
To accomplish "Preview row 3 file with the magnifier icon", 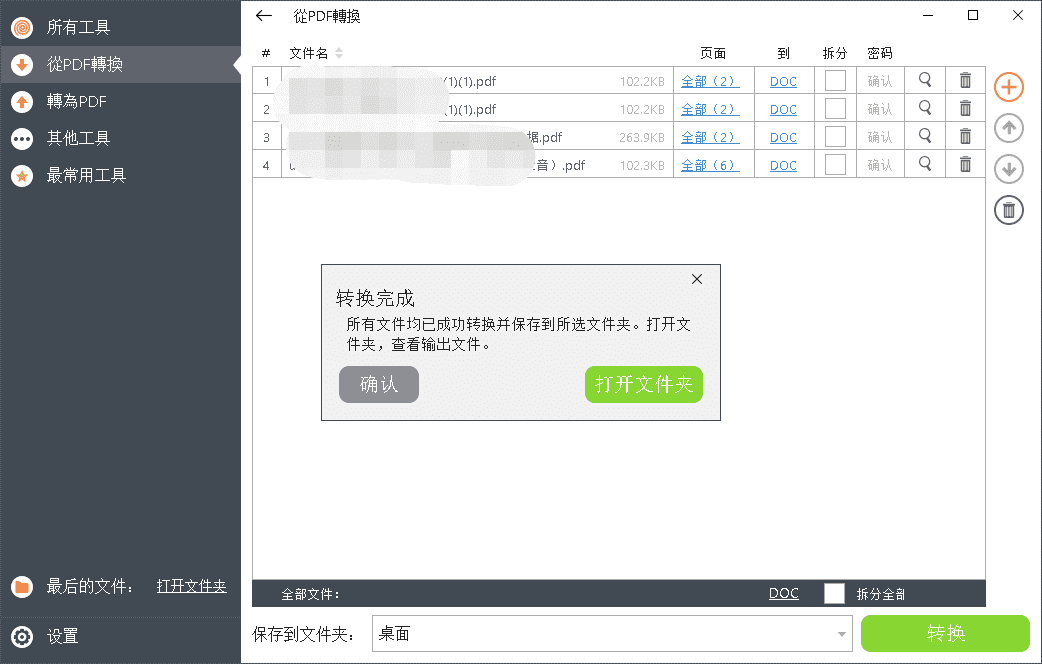I will coord(925,136).
